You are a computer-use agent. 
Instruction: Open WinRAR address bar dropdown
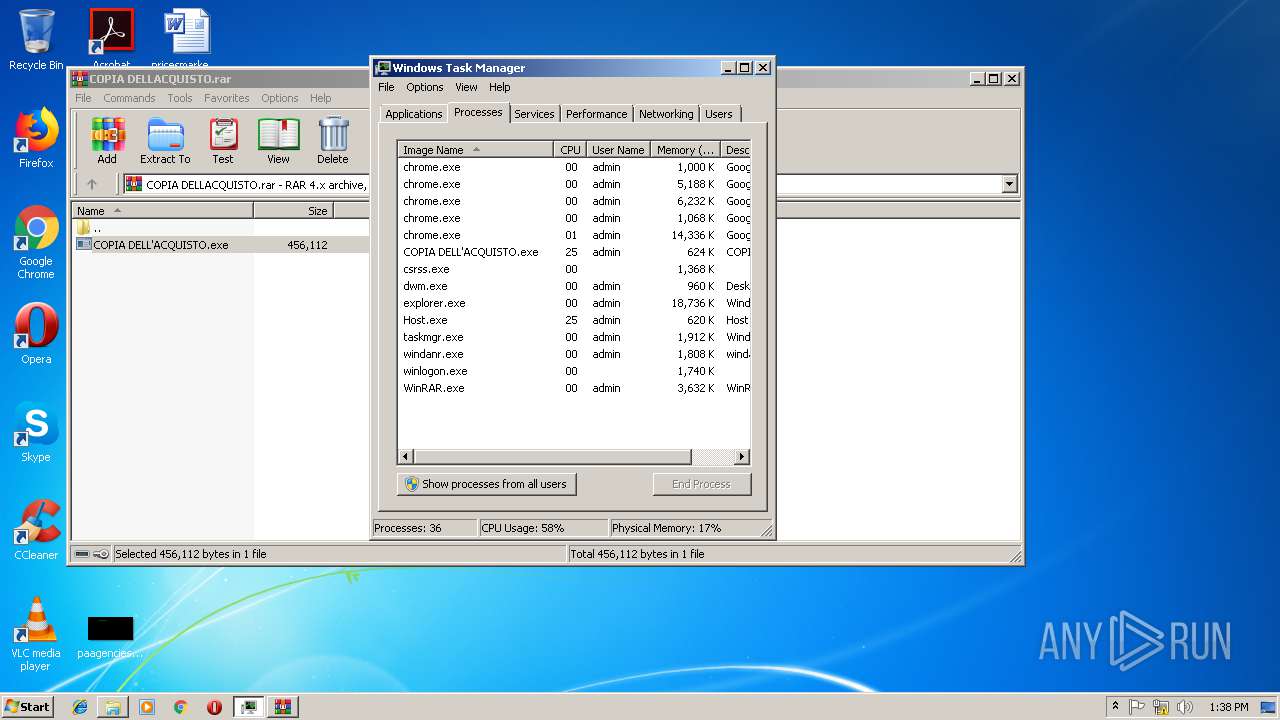coord(1009,184)
